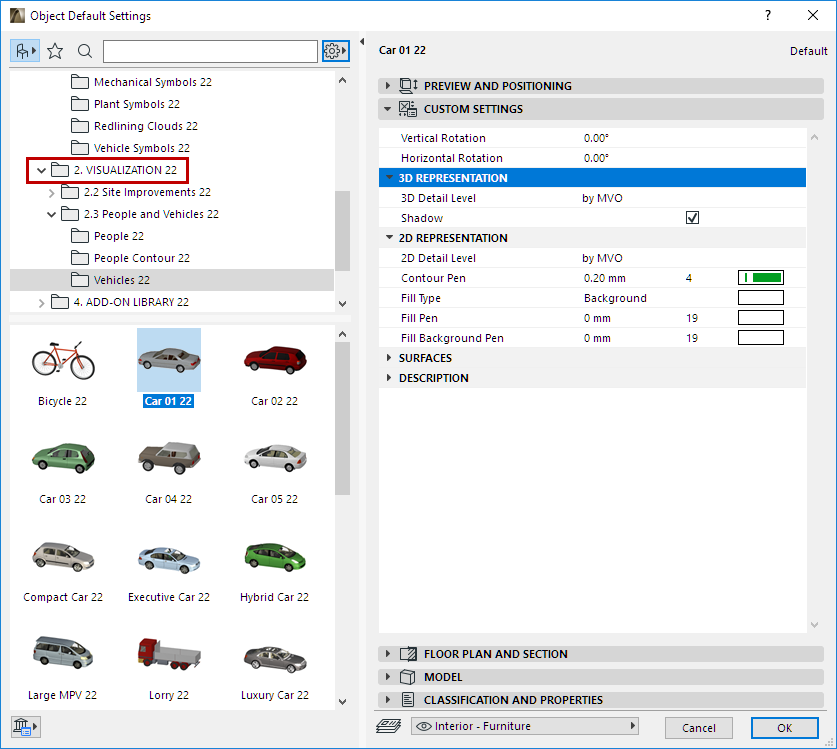Expand the 4. ADD-ON LIBRARY 22 folder

click(41, 302)
